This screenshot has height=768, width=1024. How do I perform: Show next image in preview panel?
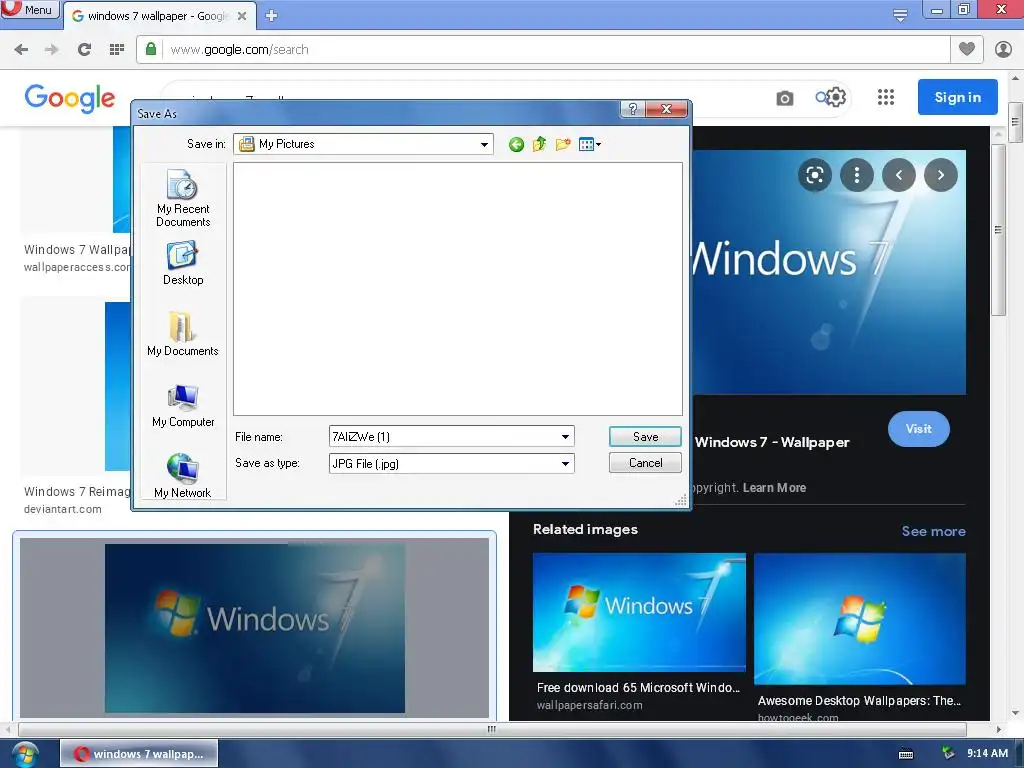point(940,175)
